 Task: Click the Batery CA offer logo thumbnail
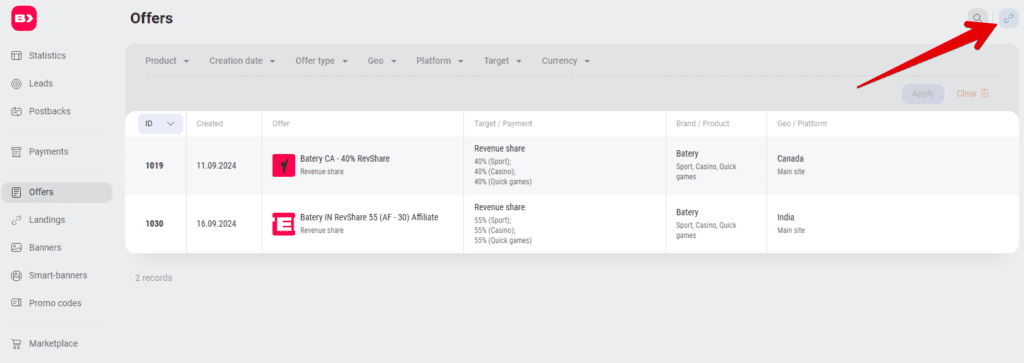click(283, 165)
